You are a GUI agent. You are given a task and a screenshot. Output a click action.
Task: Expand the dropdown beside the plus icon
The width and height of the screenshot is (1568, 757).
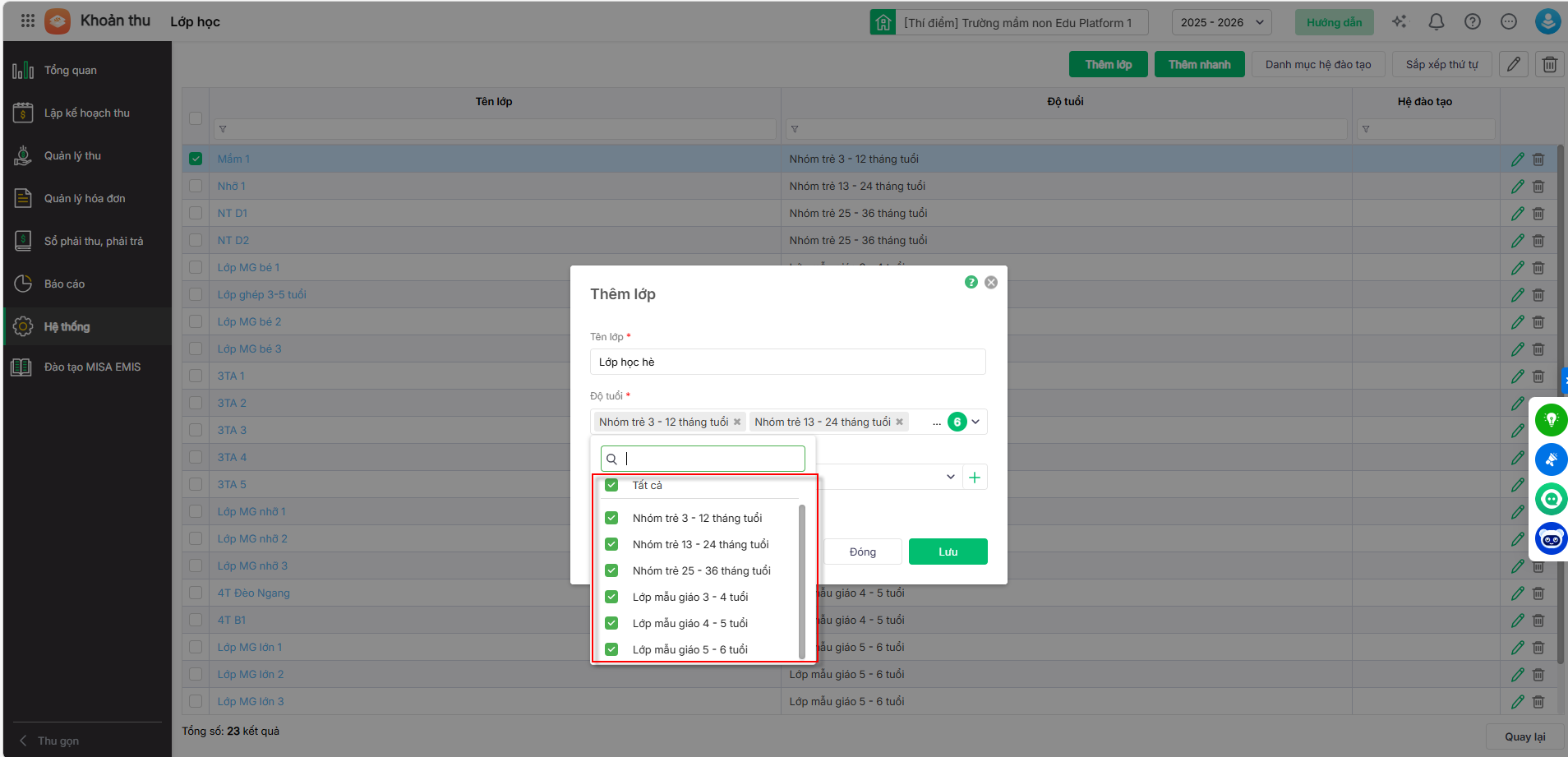pos(951,477)
